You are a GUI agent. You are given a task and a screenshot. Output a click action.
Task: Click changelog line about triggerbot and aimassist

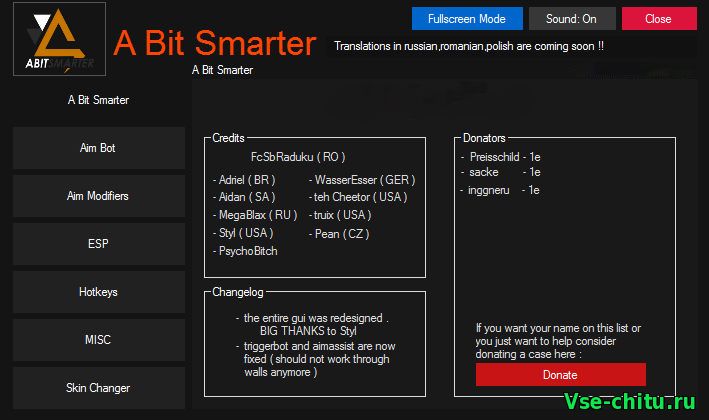click(x=316, y=359)
